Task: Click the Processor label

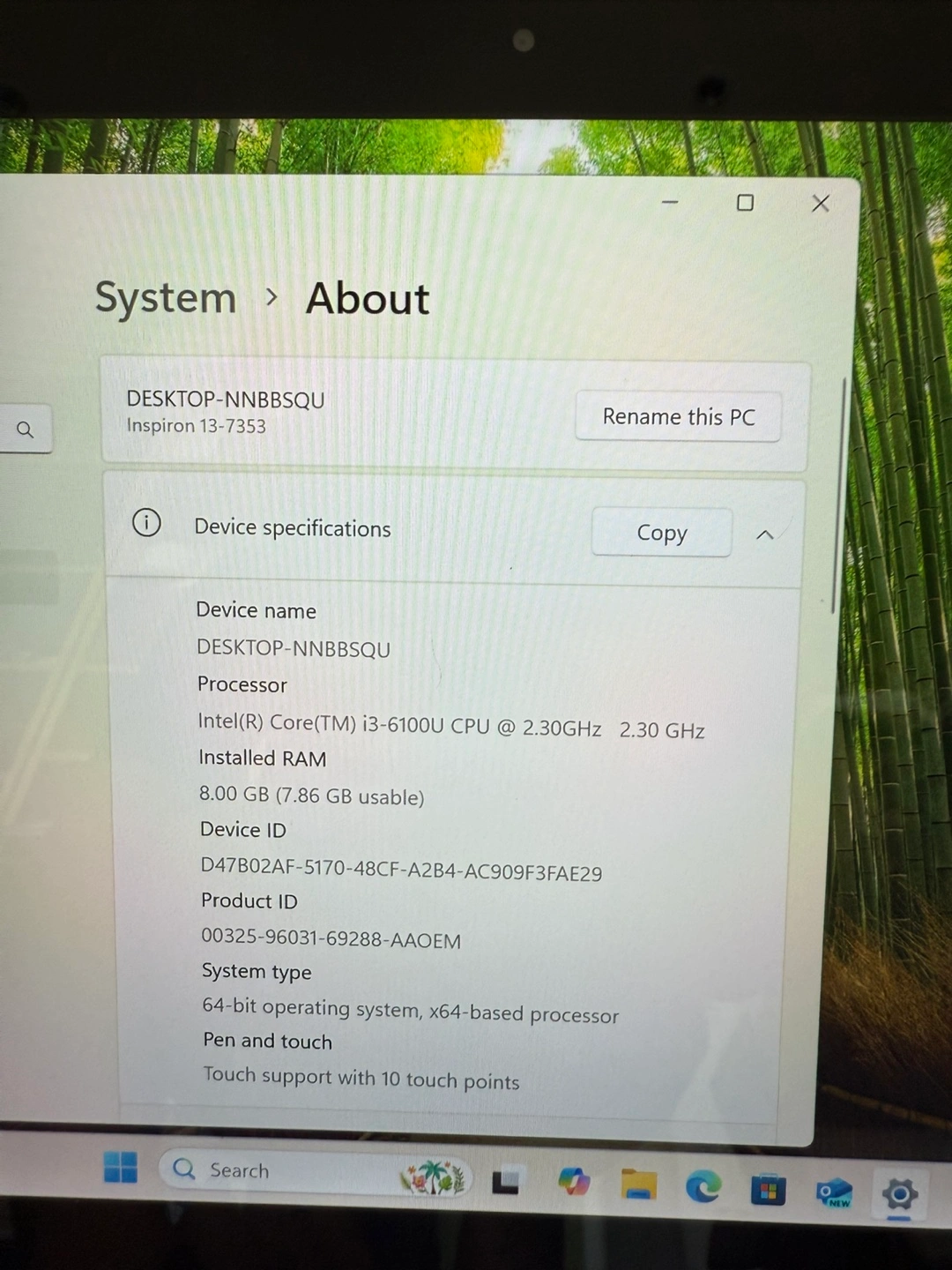Action: coord(242,684)
